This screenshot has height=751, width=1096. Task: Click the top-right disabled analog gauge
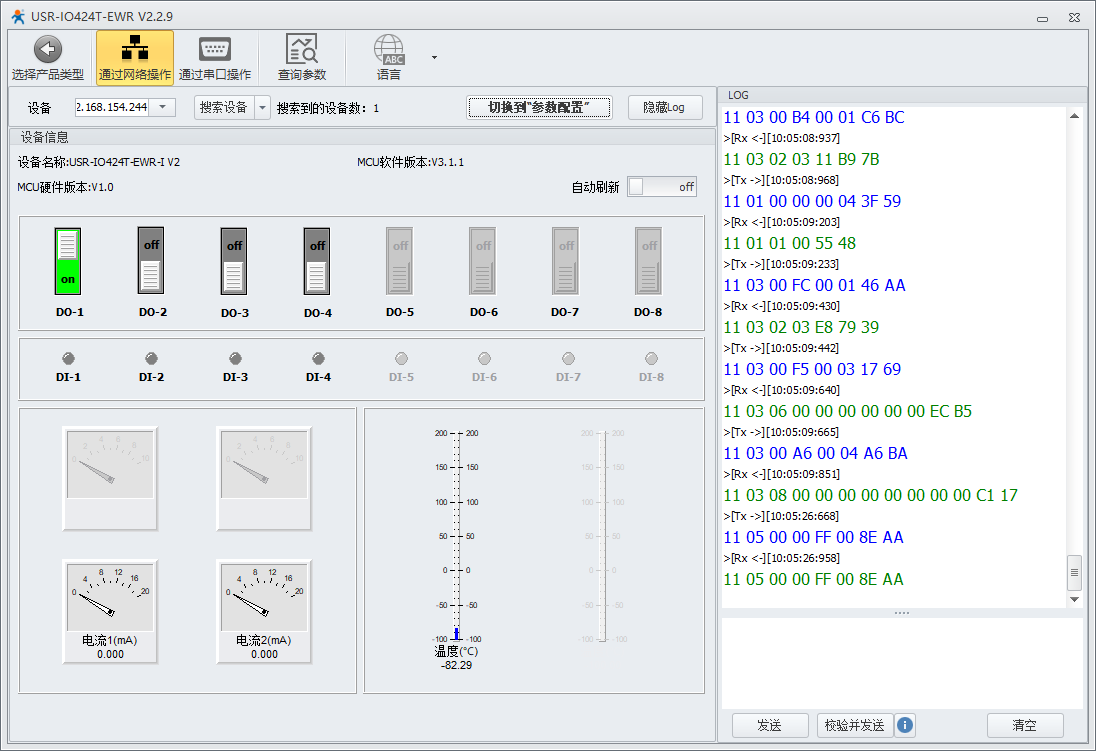point(264,478)
